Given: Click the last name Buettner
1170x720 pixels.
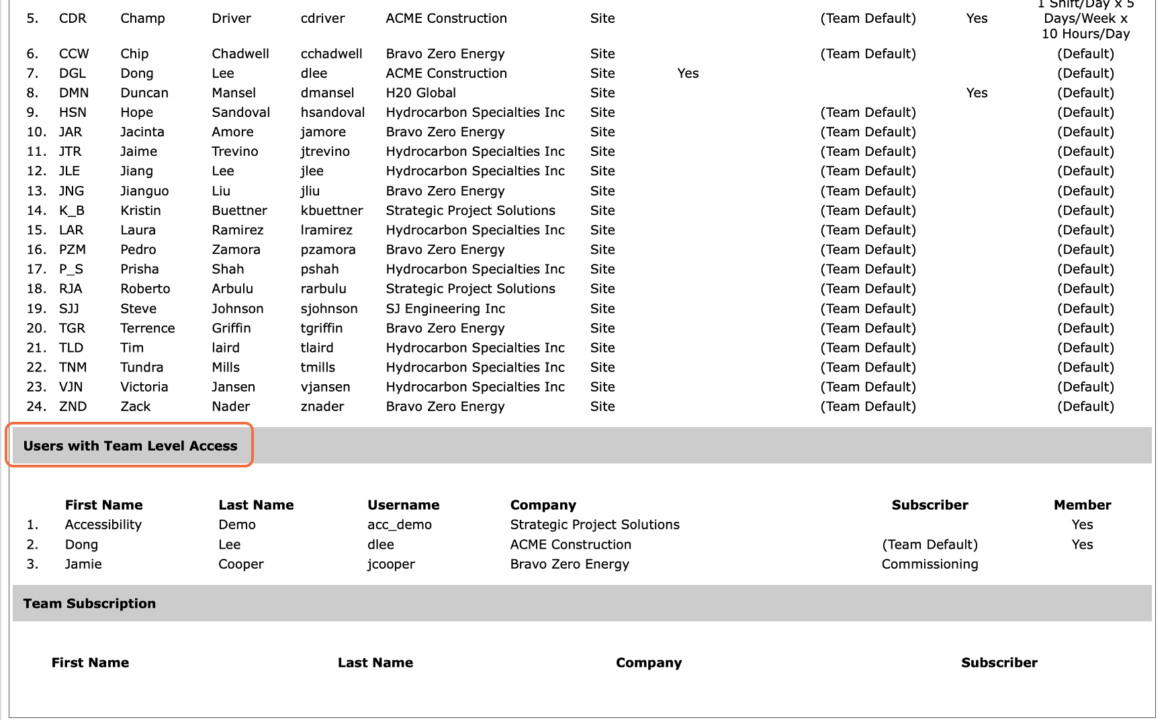Looking at the screenshot, I should click(239, 210).
